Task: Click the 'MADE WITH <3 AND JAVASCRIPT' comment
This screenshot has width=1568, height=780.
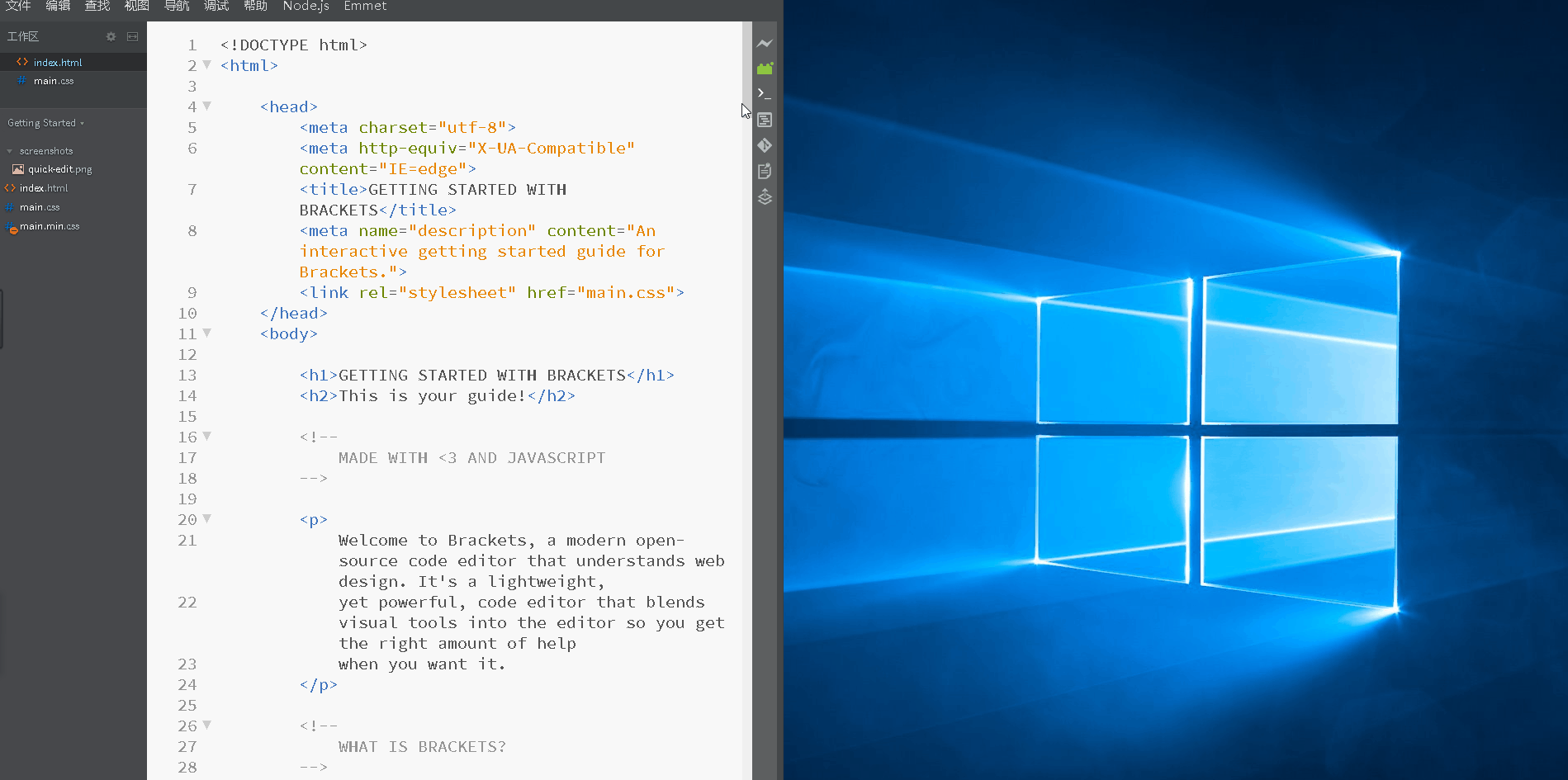Action: point(472,457)
